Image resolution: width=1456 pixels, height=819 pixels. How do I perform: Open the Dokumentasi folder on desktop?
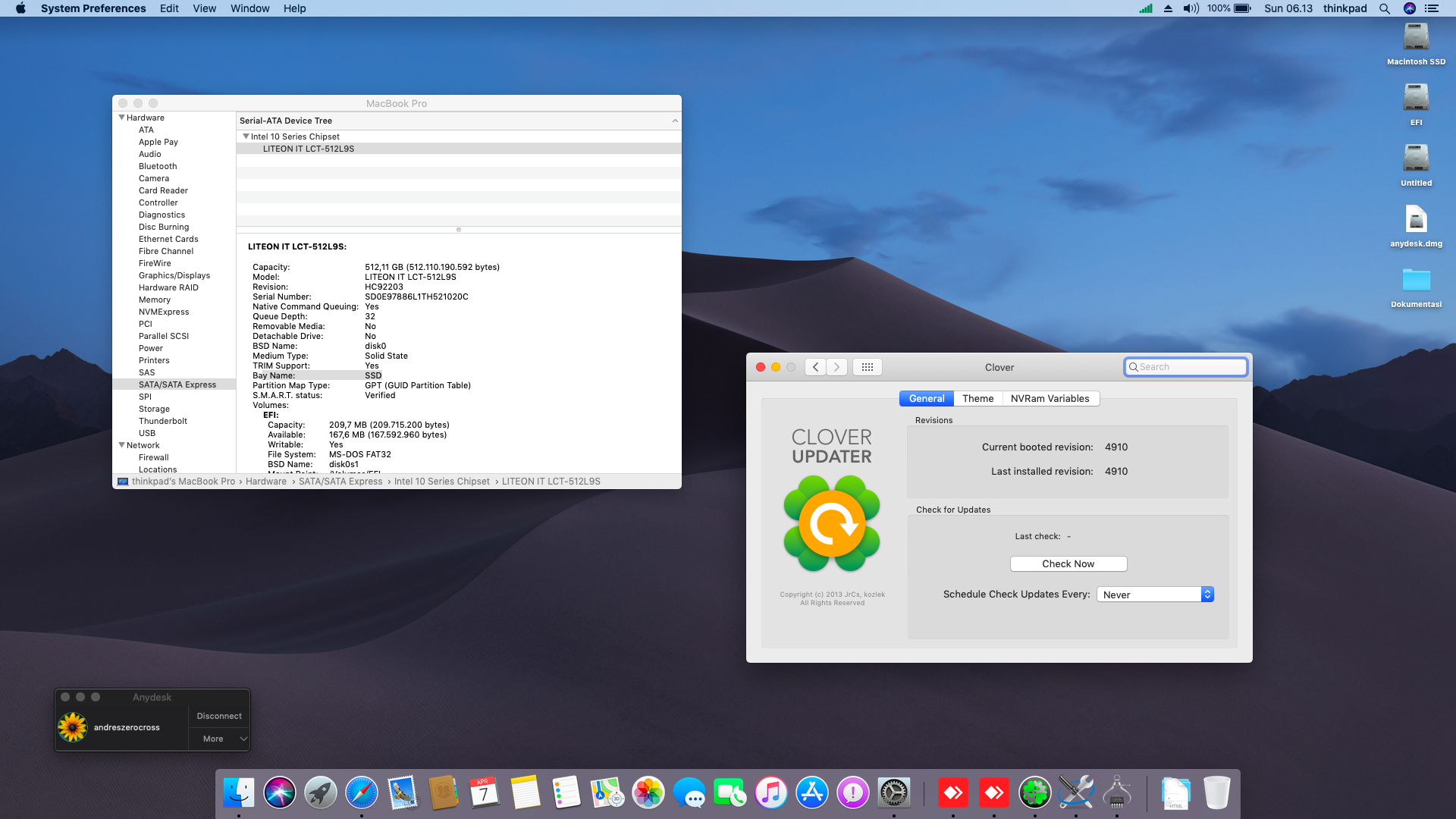tap(1416, 281)
